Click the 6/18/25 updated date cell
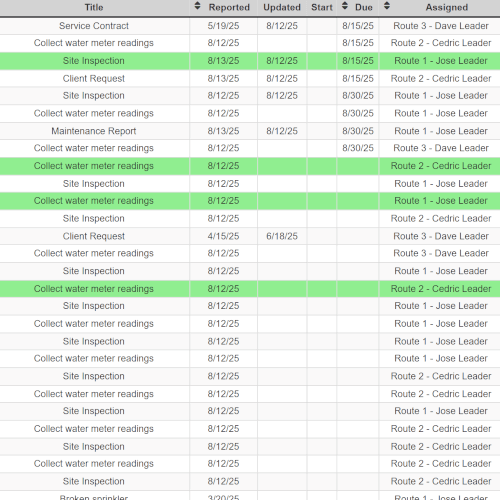Image resolution: width=500 pixels, height=500 pixels. (282, 236)
